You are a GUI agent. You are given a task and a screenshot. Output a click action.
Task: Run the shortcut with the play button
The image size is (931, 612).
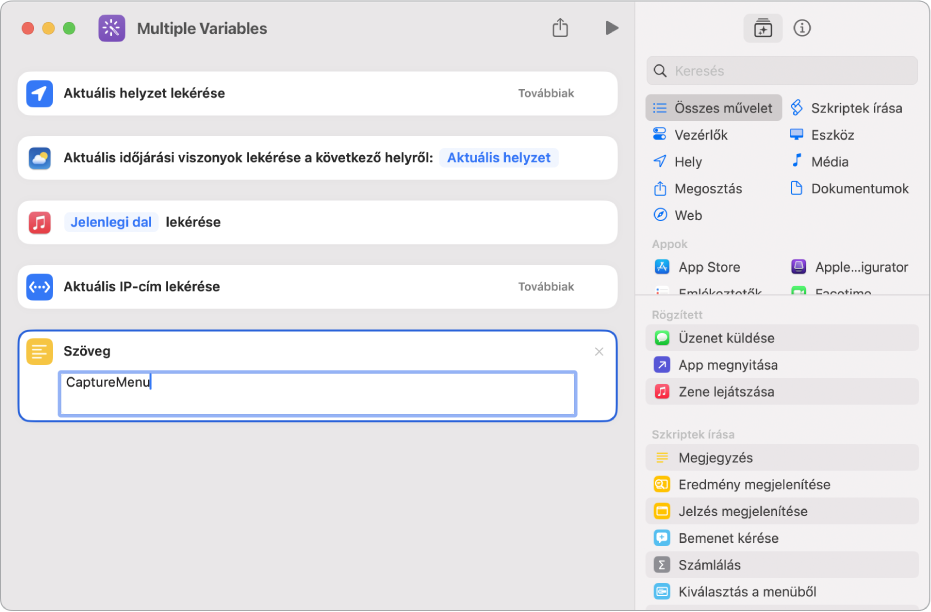click(612, 28)
